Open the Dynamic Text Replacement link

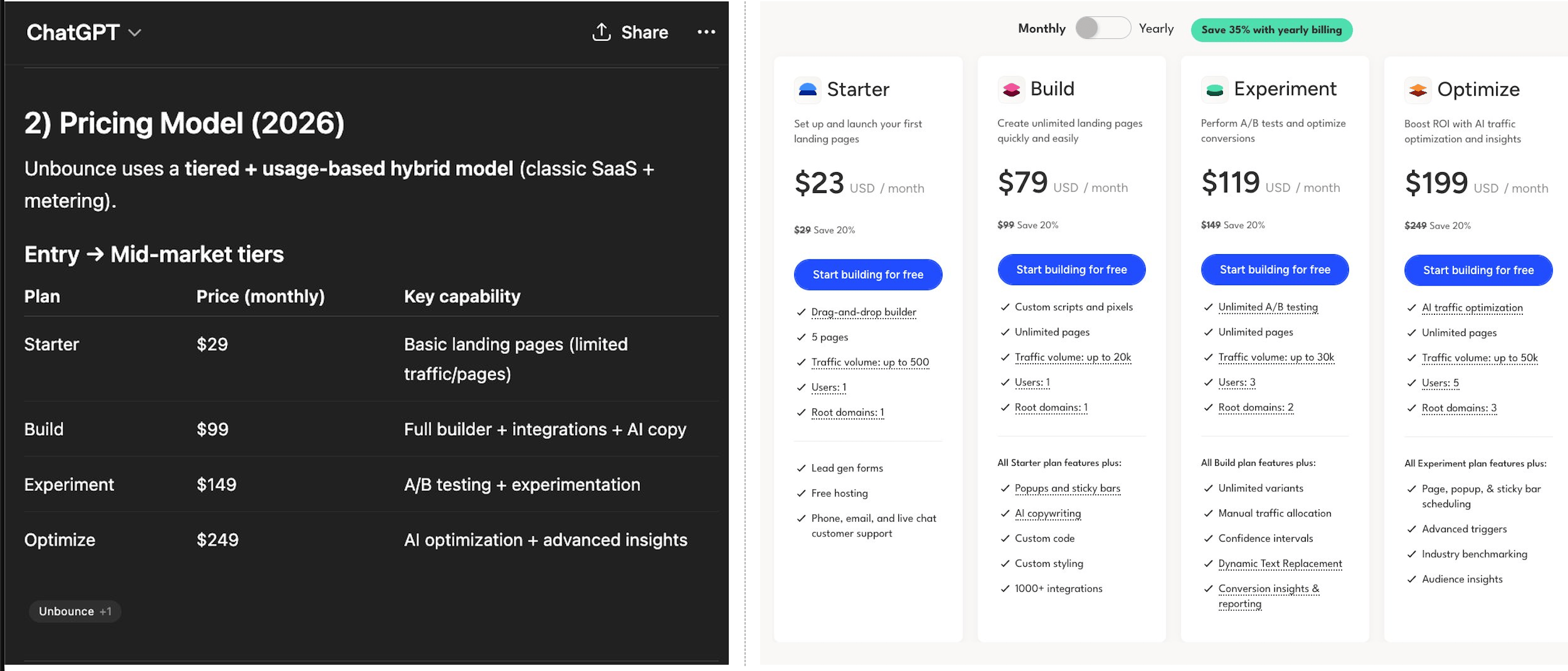click(1280, 563)
